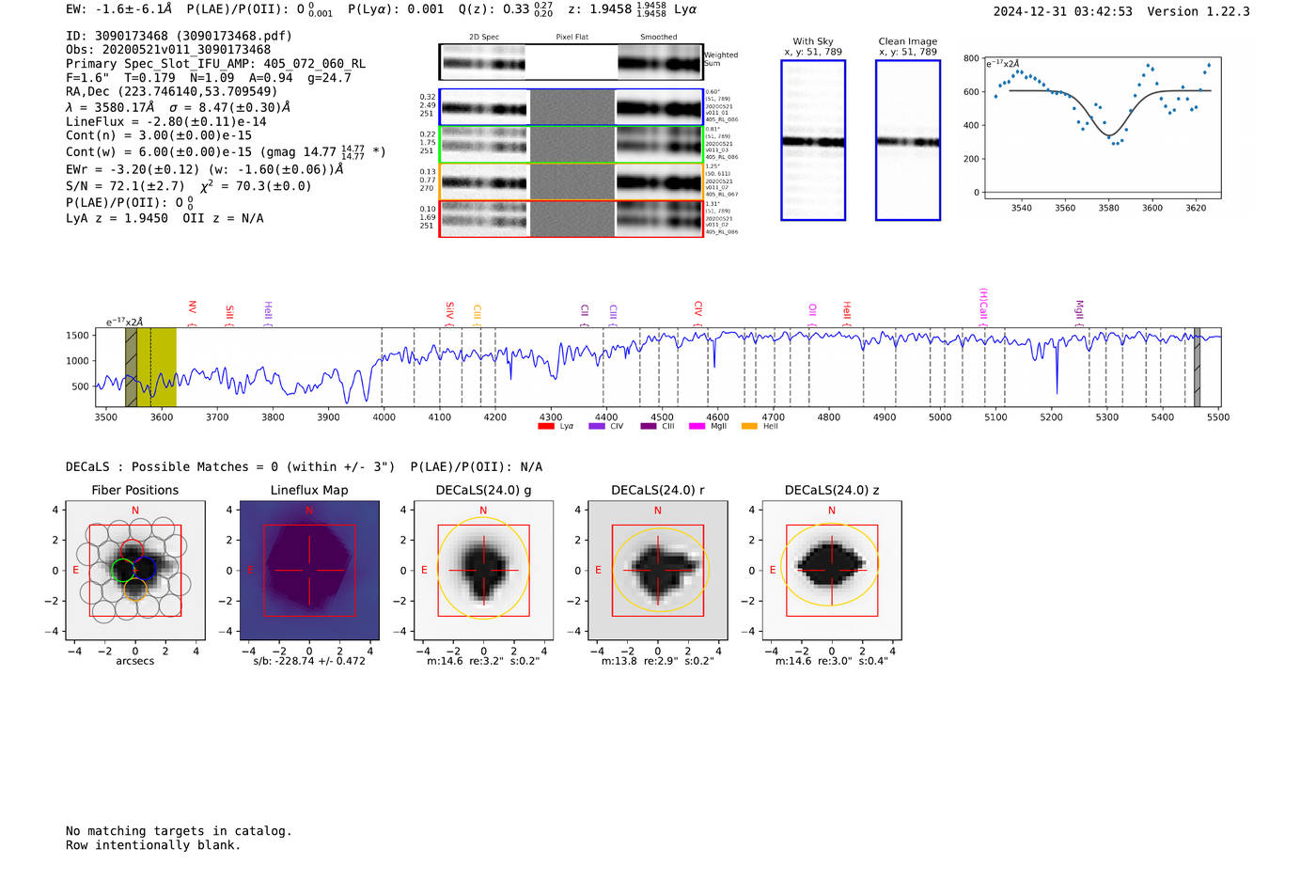Screen dimensions: 1316x896
Task: Open the DECaLS(24.0) z image
Action: coord(832,570)
